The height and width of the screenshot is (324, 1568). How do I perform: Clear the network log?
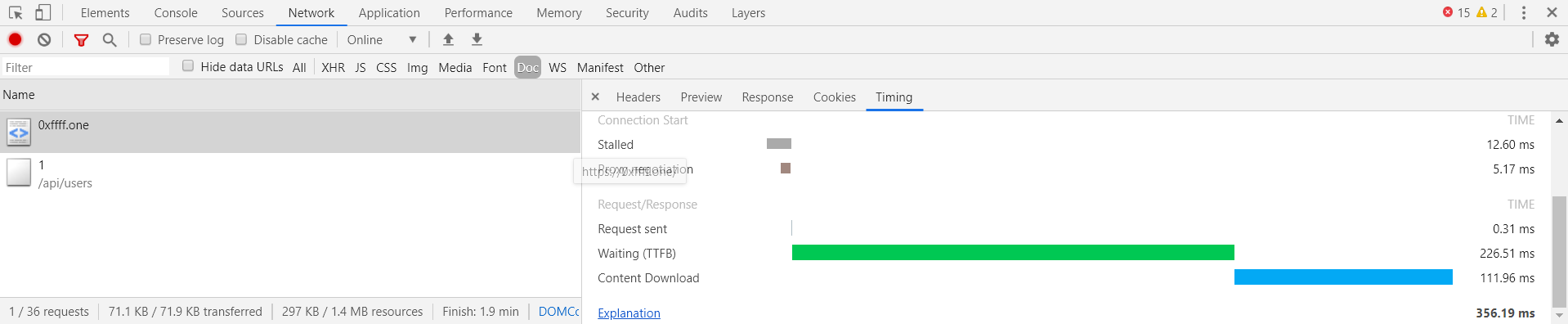44,39
